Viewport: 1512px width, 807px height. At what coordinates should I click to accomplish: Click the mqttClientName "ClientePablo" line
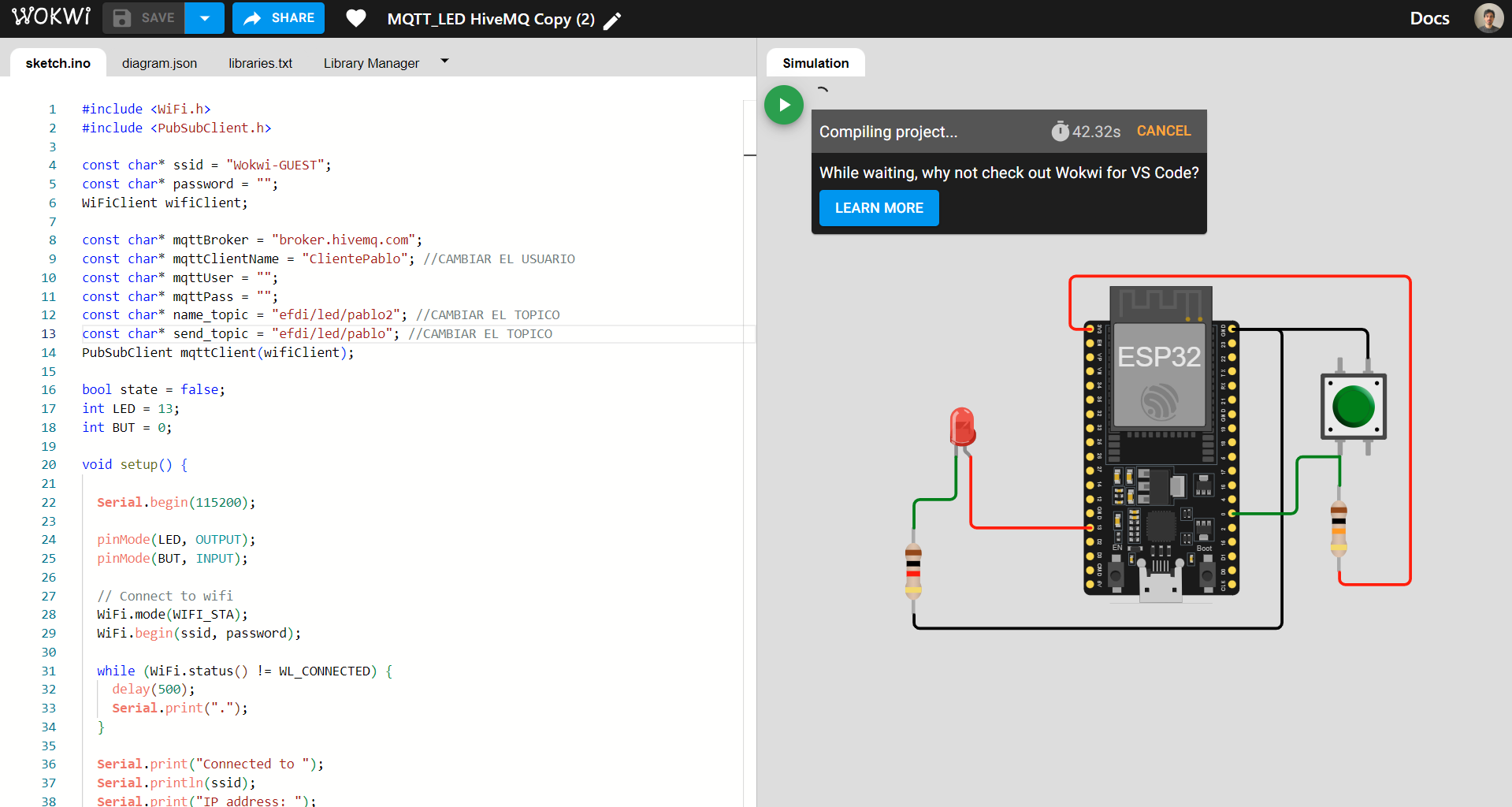tap(329, 259)
